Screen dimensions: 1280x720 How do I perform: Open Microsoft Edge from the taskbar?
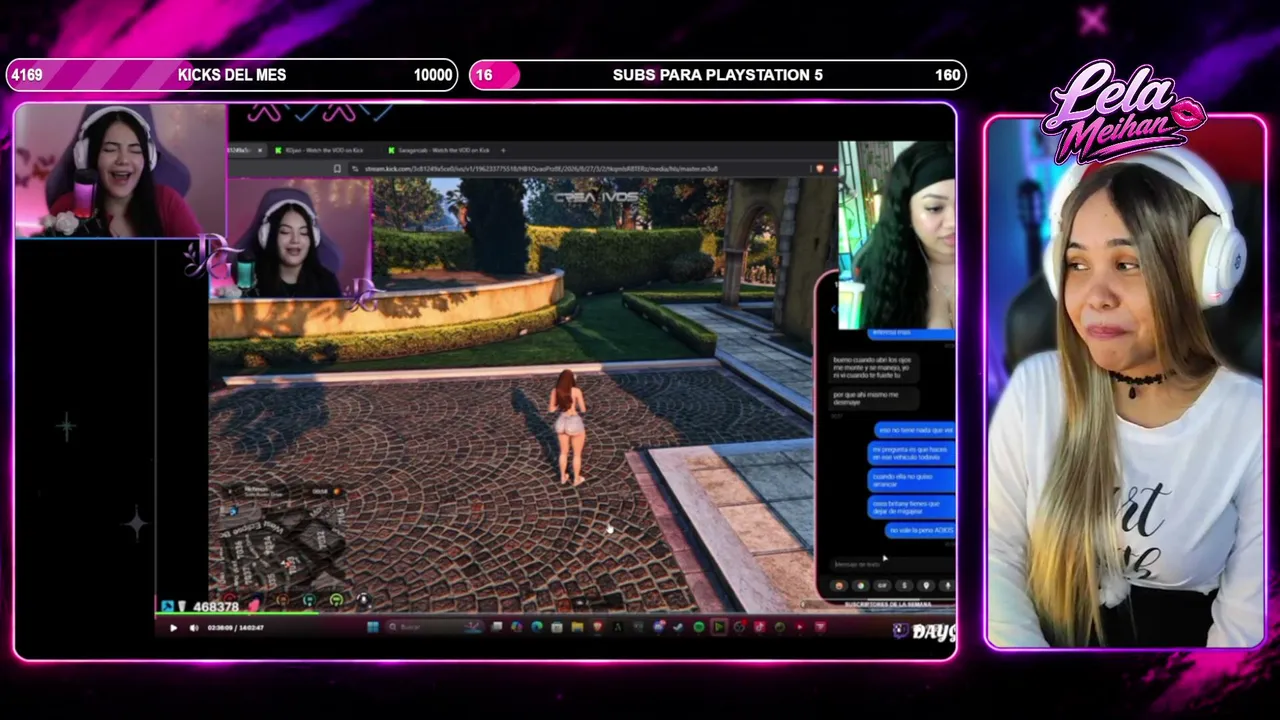click(x=537, y=627)
